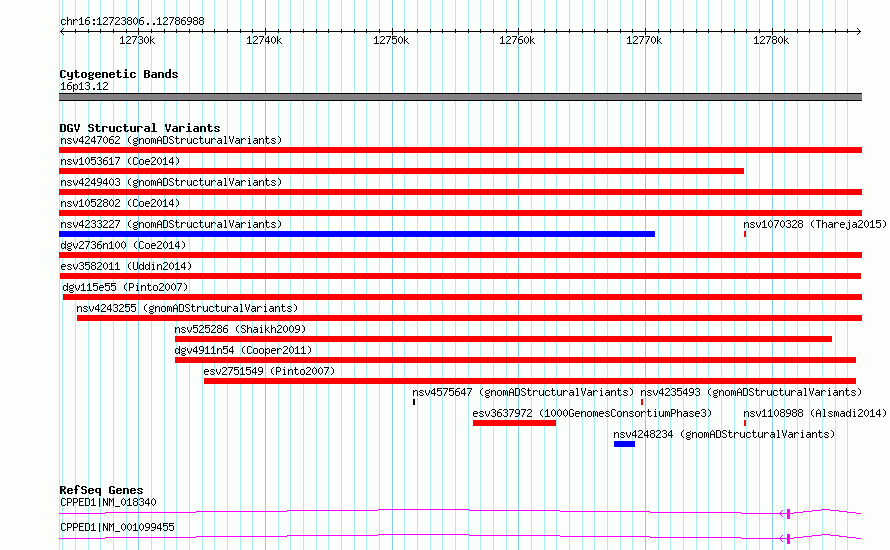The image size is (890, 550).
Task: Click the 12740k ruler tick label
Action: (264, 40)
